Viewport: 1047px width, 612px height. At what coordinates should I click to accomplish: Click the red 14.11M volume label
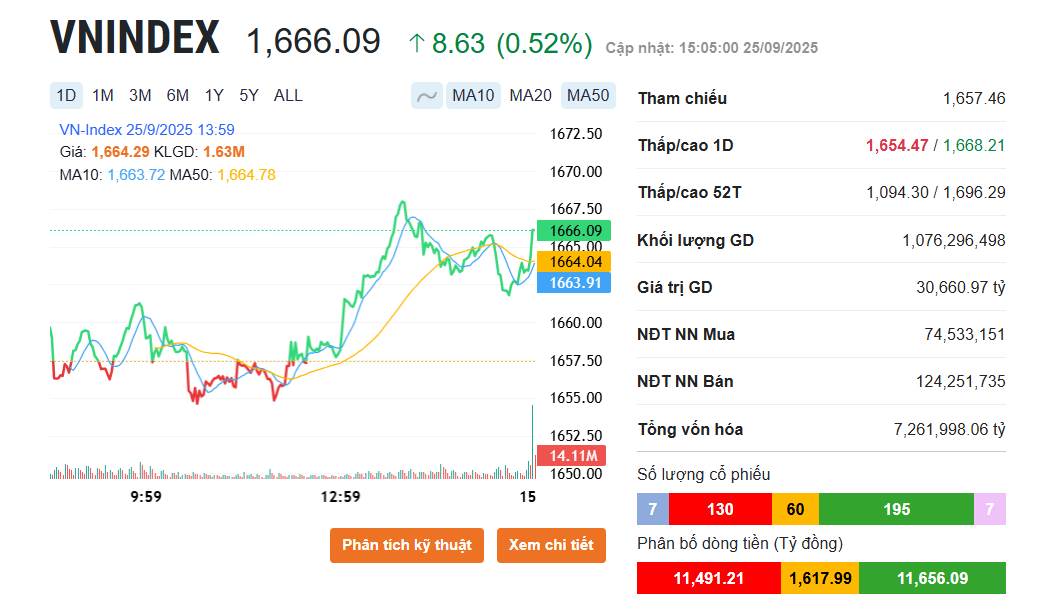point(572,456)
